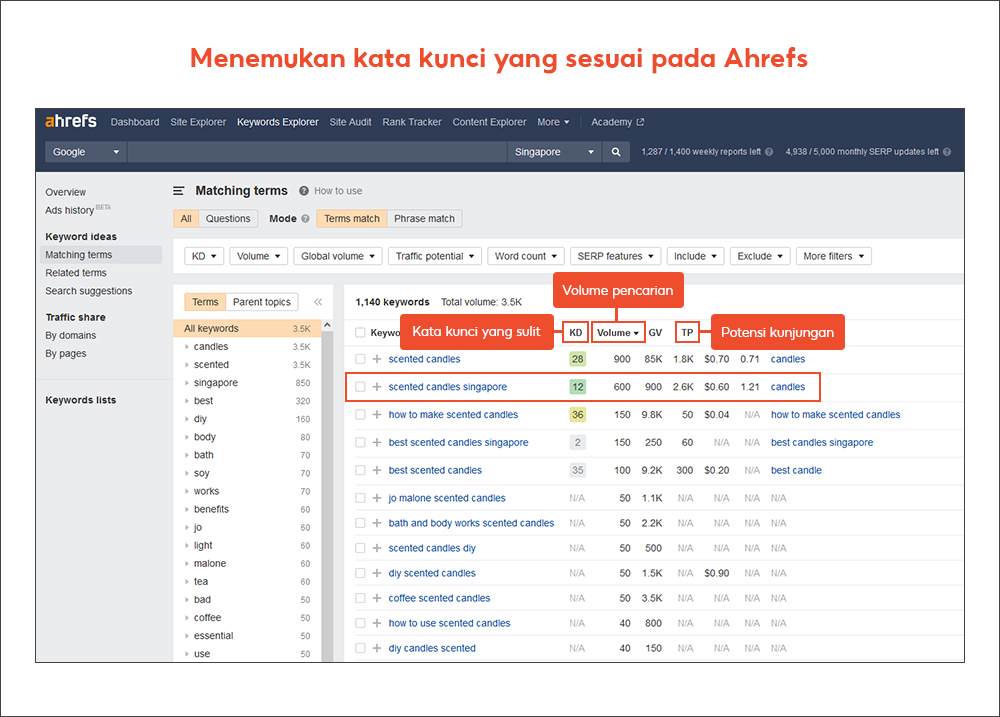Open the Singapore country dropdown
1000x717 pixels.
pos(554,152)
